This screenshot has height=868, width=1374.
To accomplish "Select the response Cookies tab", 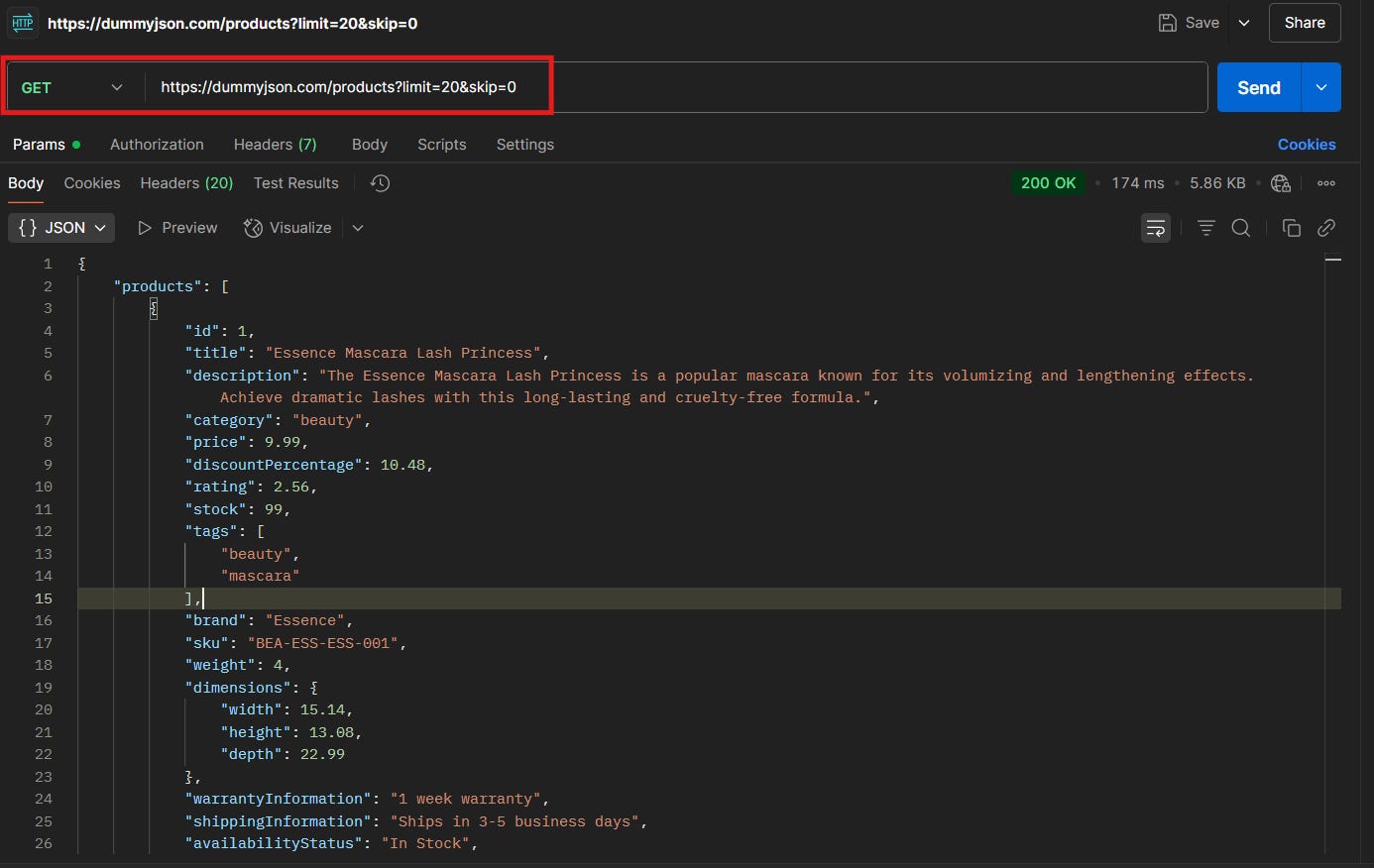I will point(92,183).
